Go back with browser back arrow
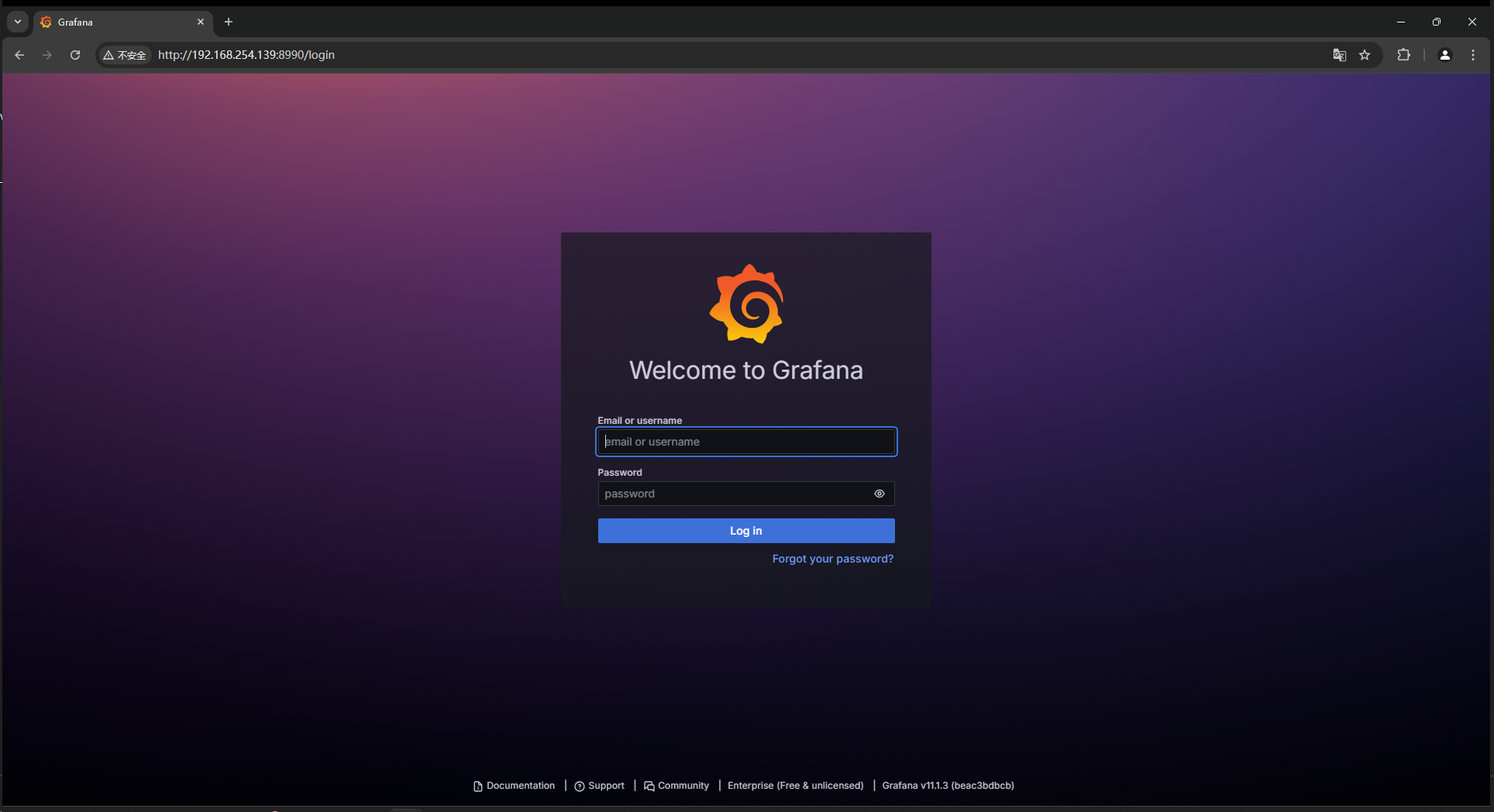Screen dimensions: 1494x812 click(19, 55)
